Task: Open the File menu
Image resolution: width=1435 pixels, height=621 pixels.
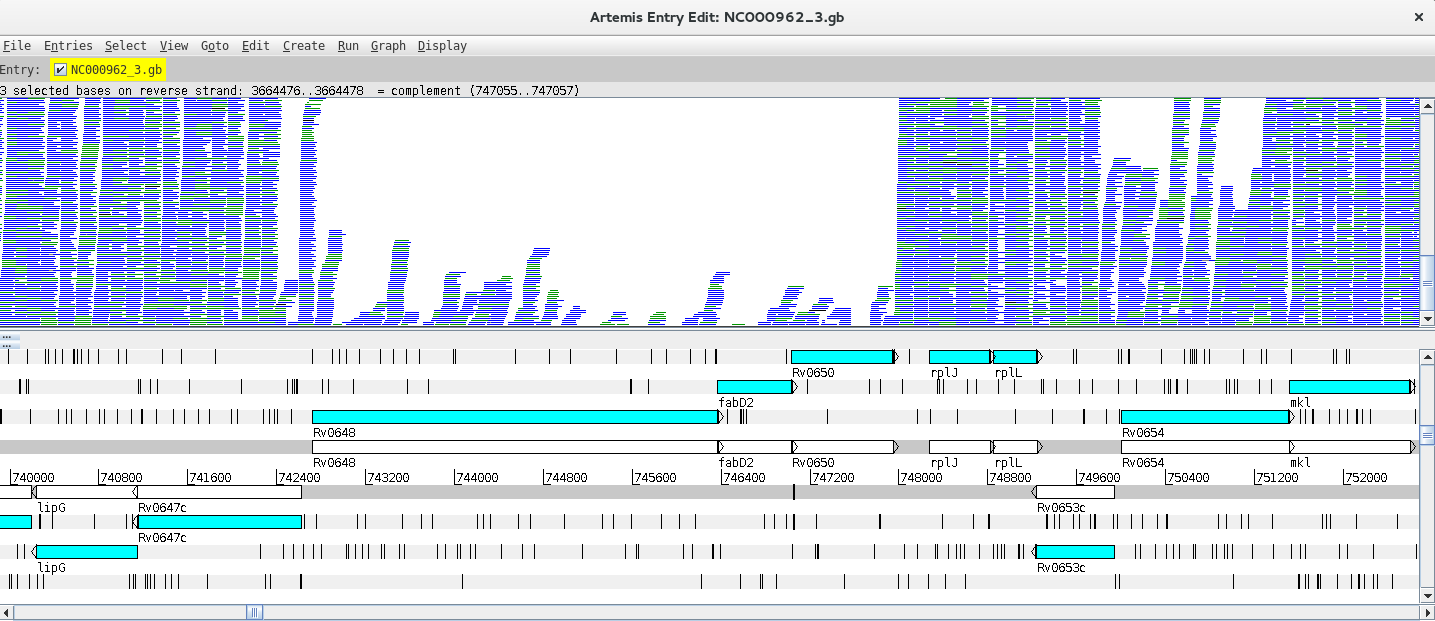Action: (16, 46)
